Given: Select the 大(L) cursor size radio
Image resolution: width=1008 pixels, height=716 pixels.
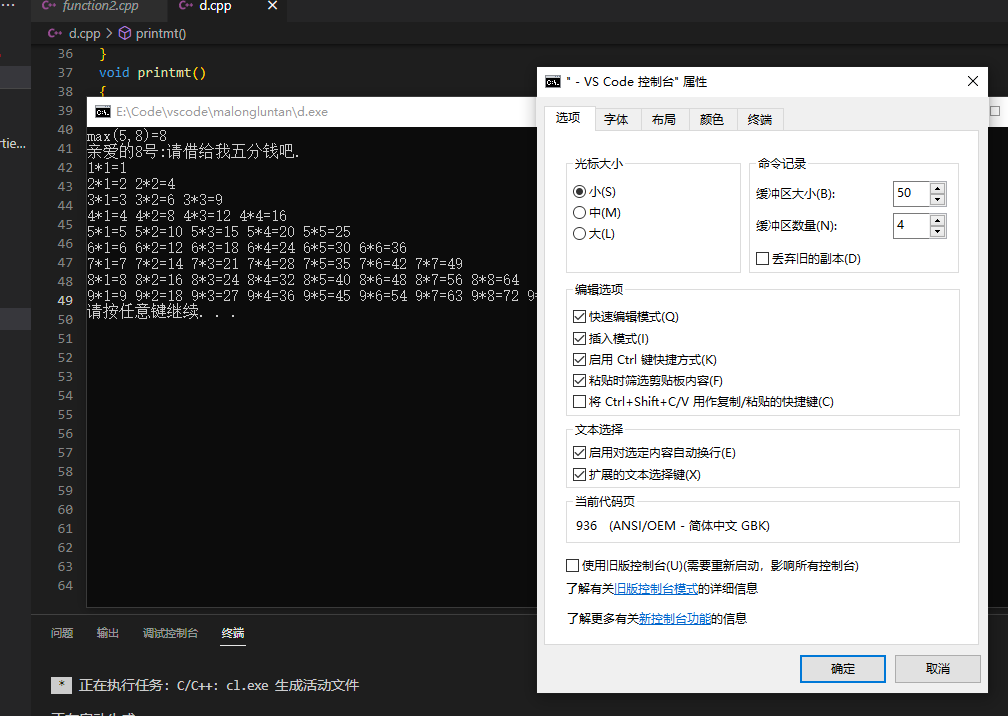Looking at the screenshot, I should (x=579, y=234).
